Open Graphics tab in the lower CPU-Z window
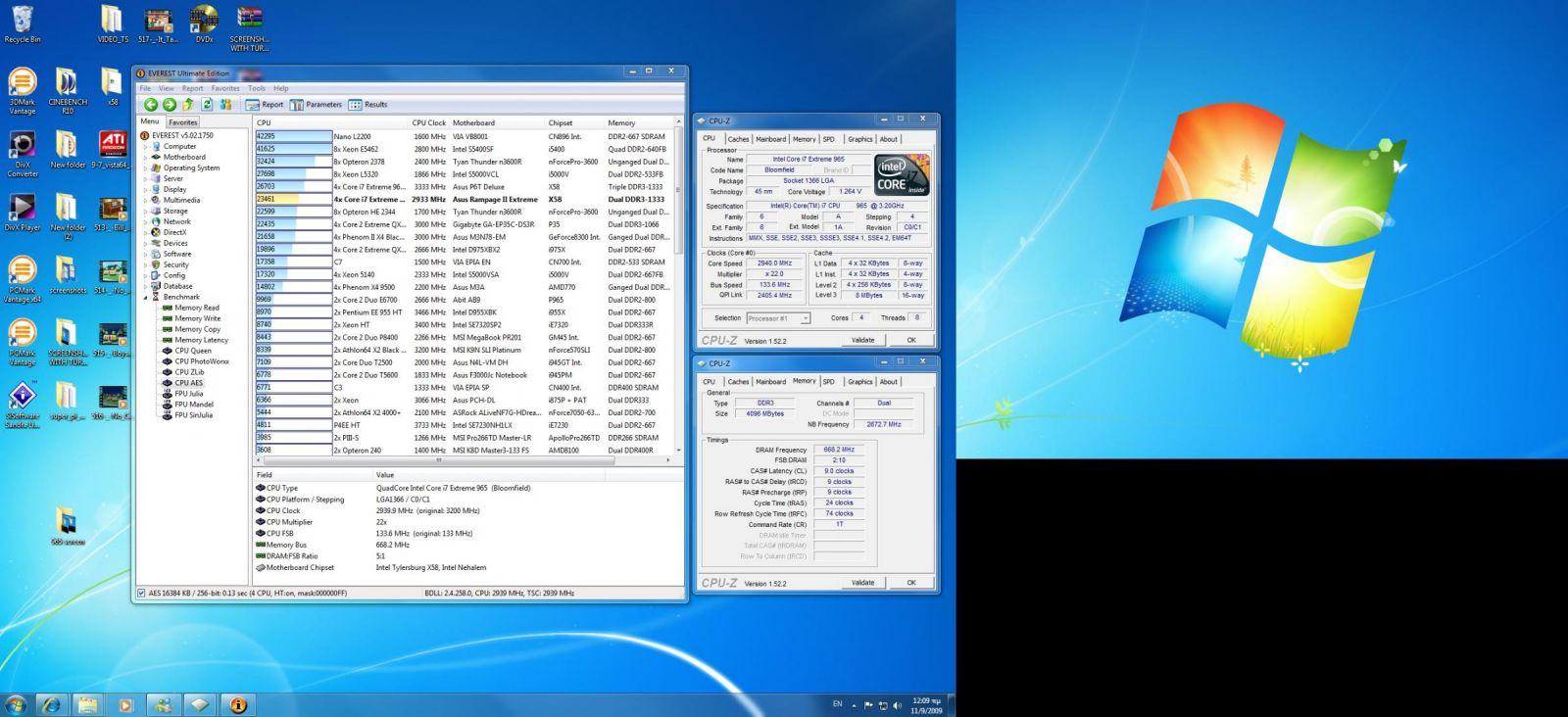Viewport: 1568px width, 717px height. [860, 382]
